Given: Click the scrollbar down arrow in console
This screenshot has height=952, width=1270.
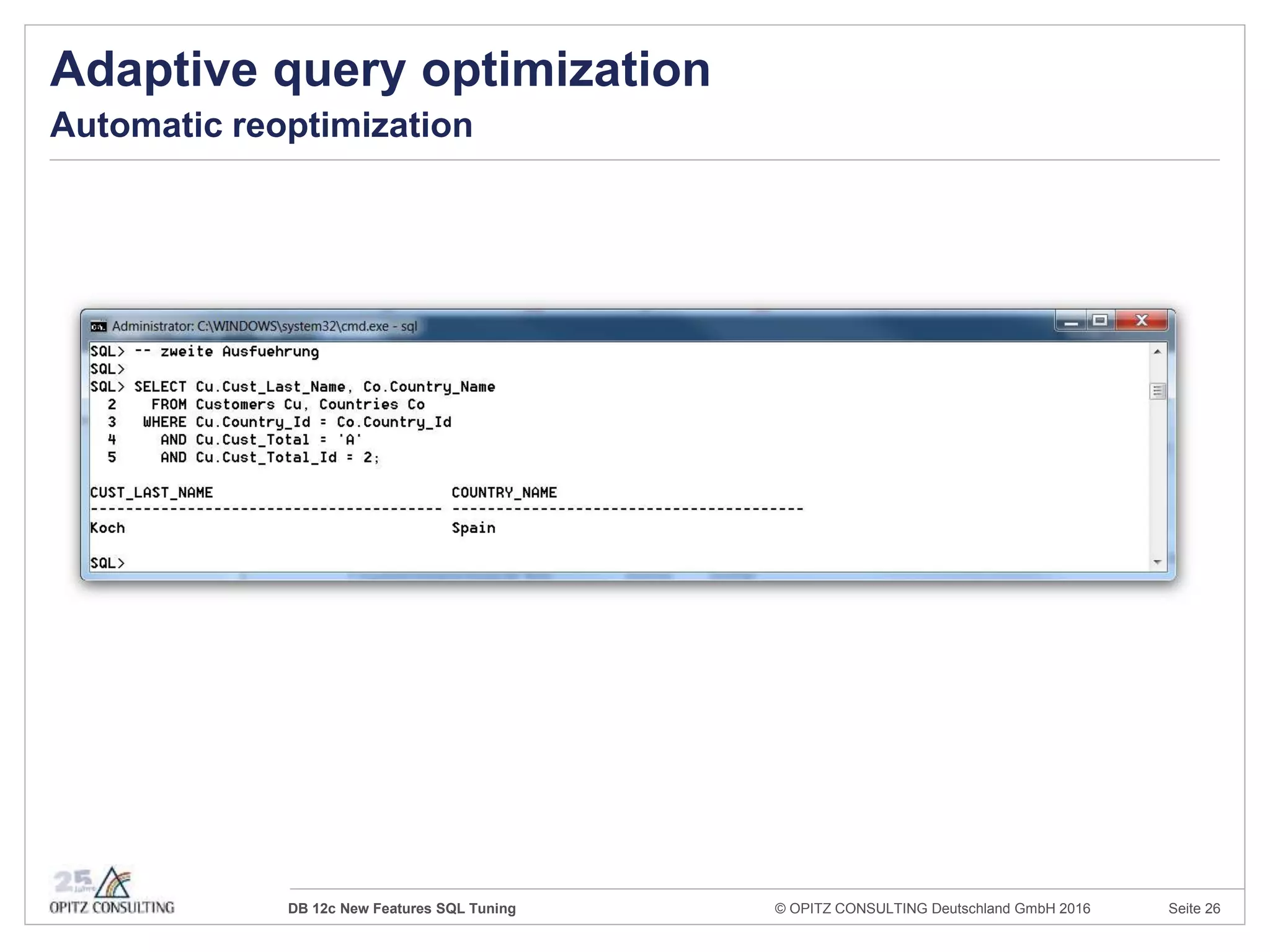Looking at the screenshot, I should tap(1157, 562).
